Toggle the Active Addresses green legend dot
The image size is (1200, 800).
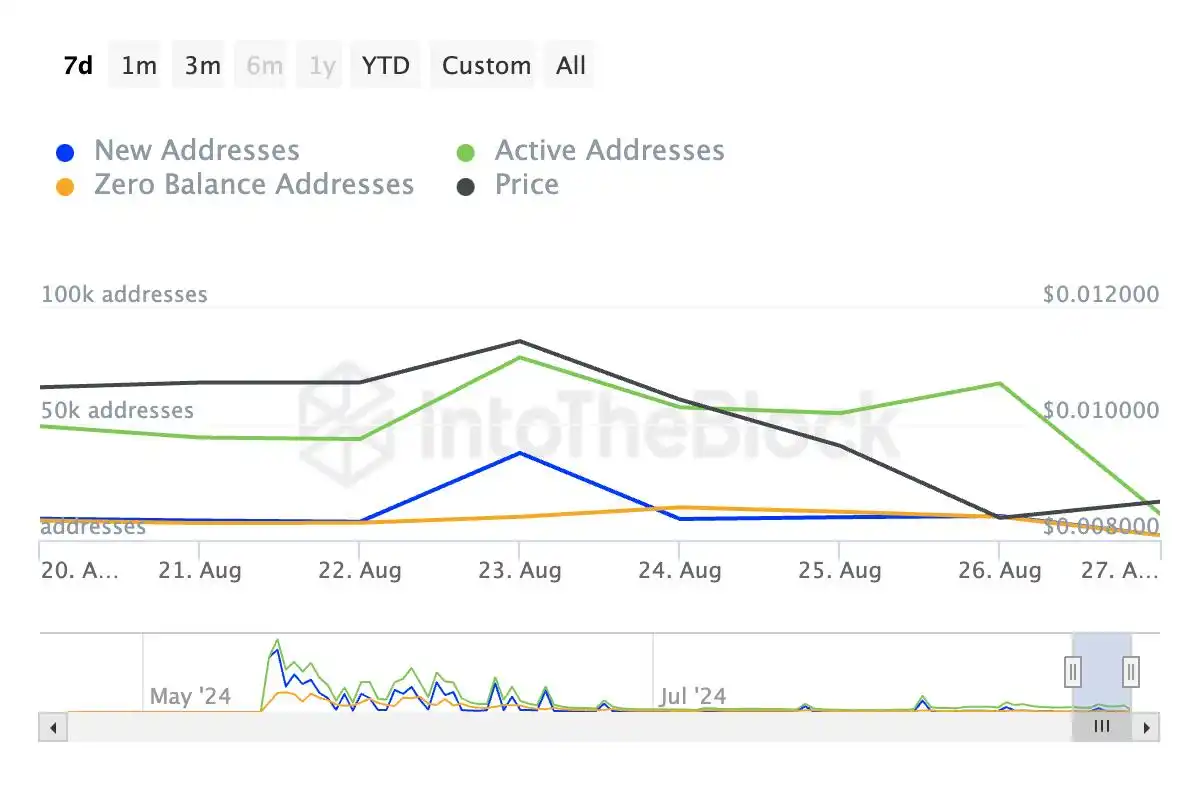[x=465, y=153]
